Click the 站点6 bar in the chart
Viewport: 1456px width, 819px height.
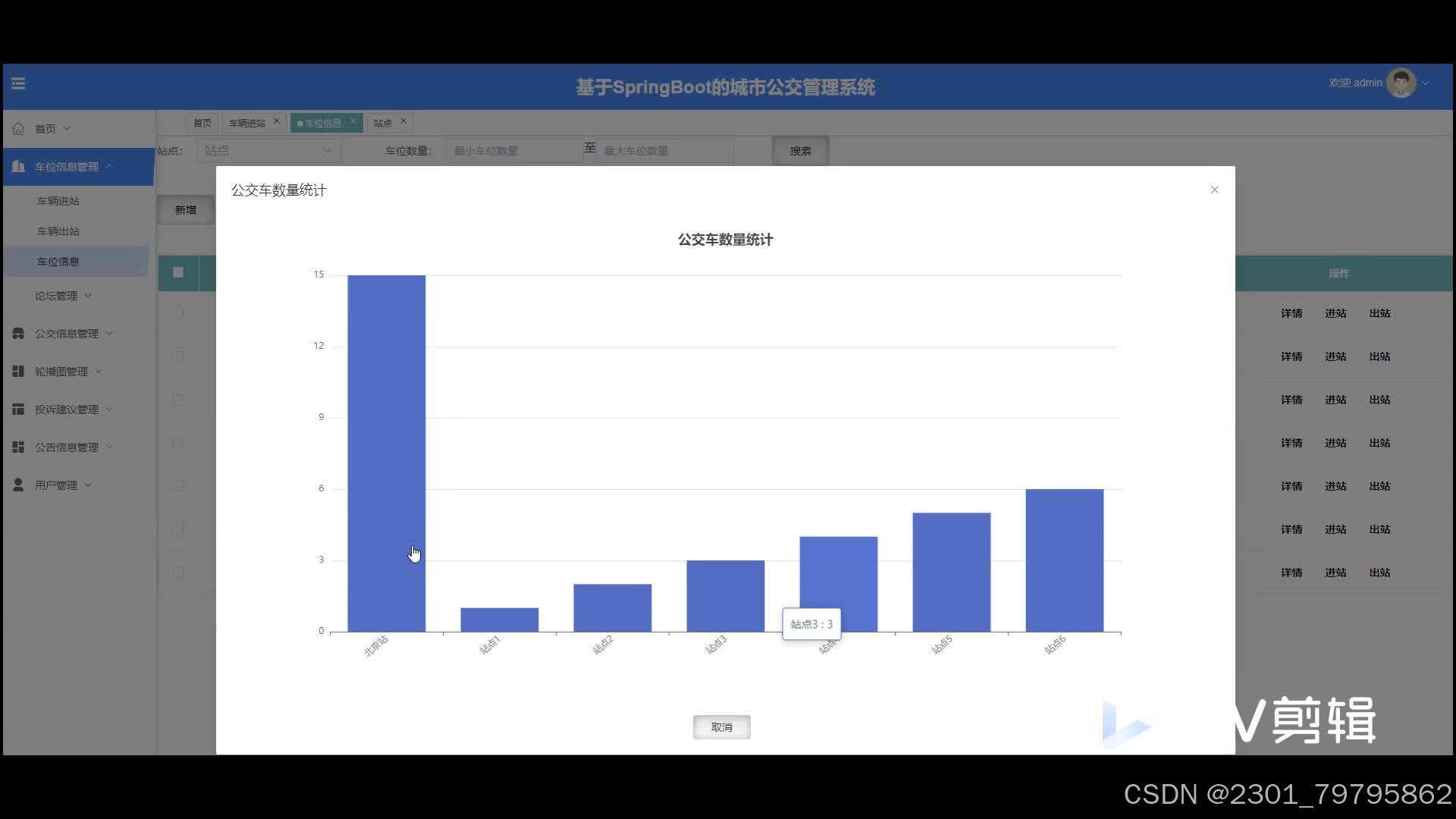pyautogui.click(x=1064, y=560)
